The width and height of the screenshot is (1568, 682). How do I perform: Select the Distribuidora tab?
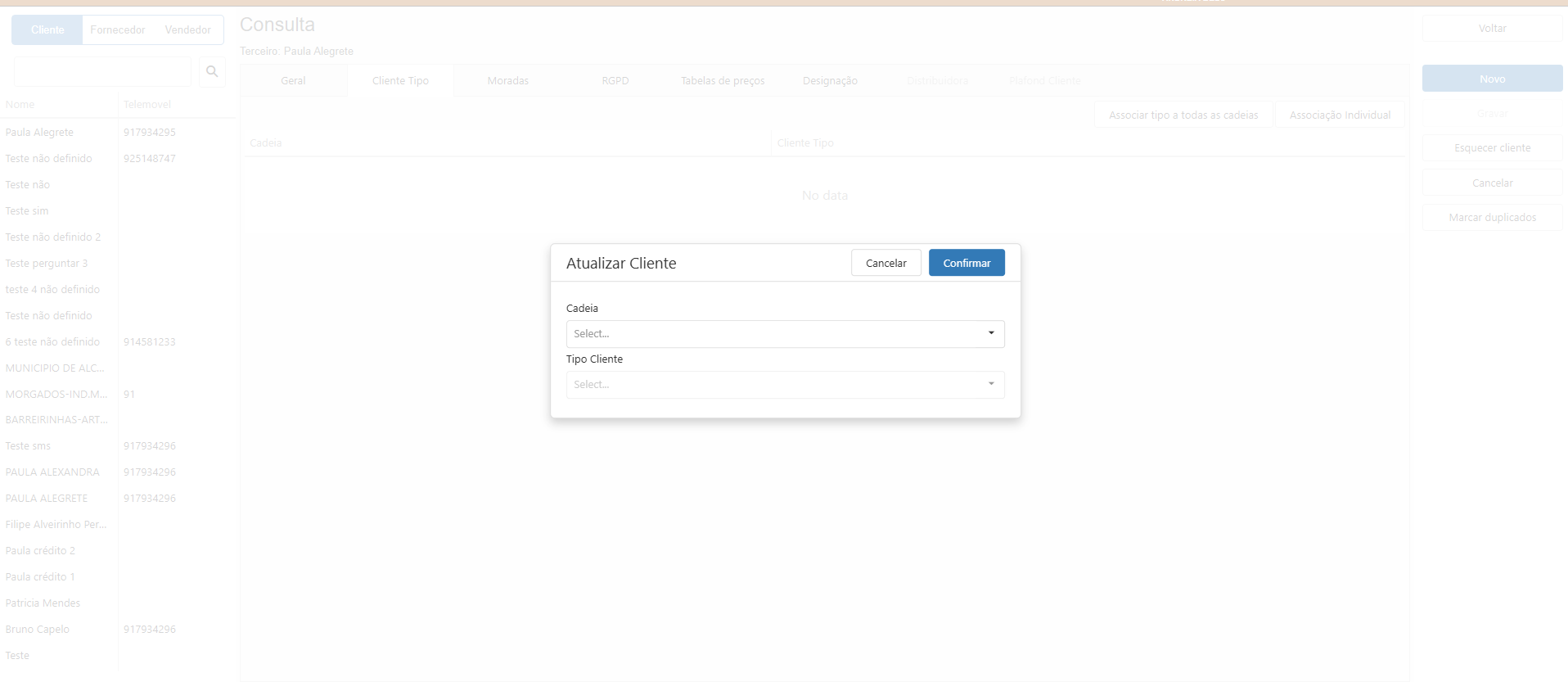click(x=937, y=81)
